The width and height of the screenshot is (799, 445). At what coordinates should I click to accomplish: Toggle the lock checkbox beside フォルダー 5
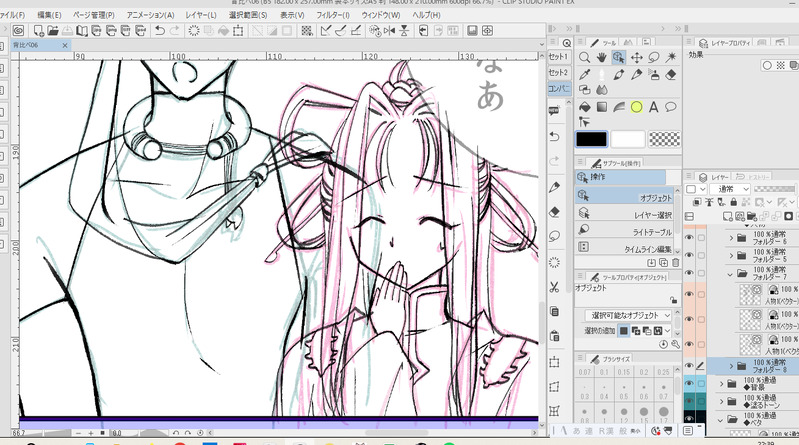(x=701, y=255)
